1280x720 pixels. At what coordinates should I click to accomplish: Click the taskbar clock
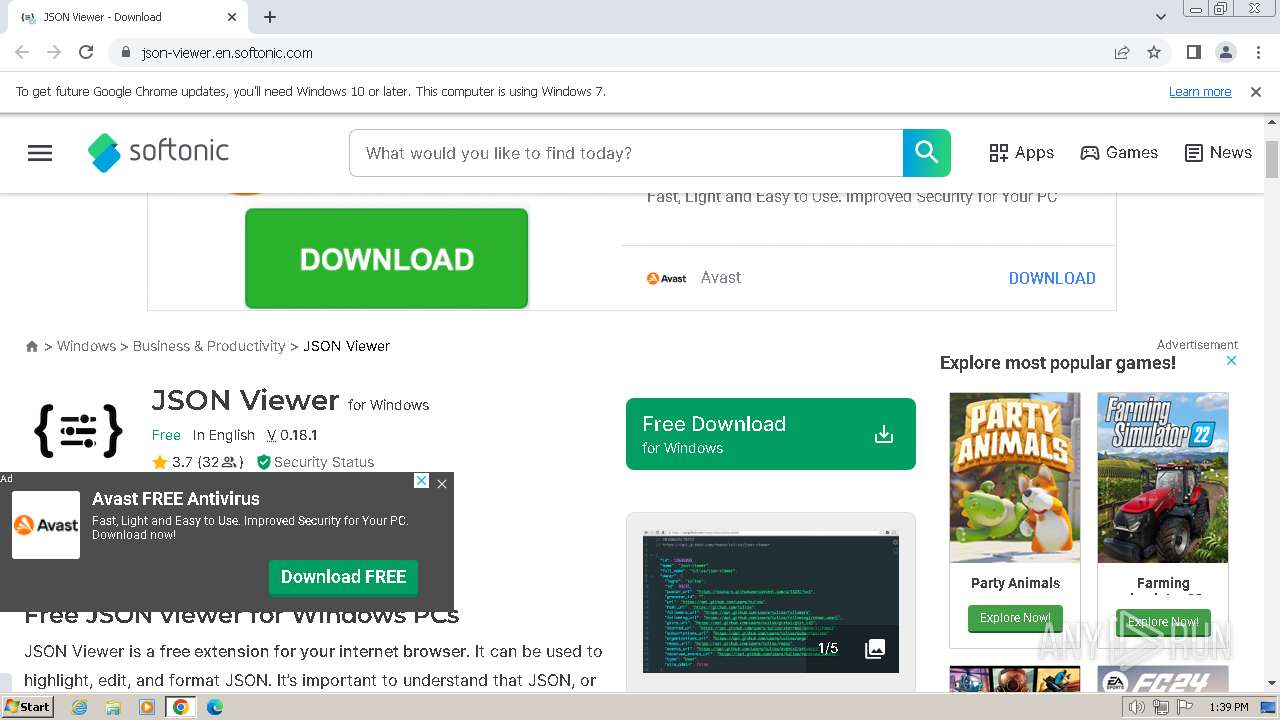tap(1228, 707)
